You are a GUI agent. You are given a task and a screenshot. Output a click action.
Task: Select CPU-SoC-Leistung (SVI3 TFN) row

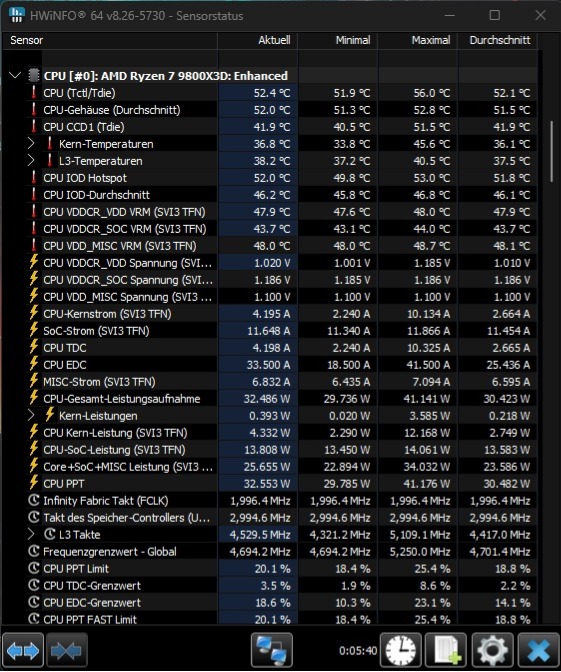pyautogui.click(x=281, y=449)
